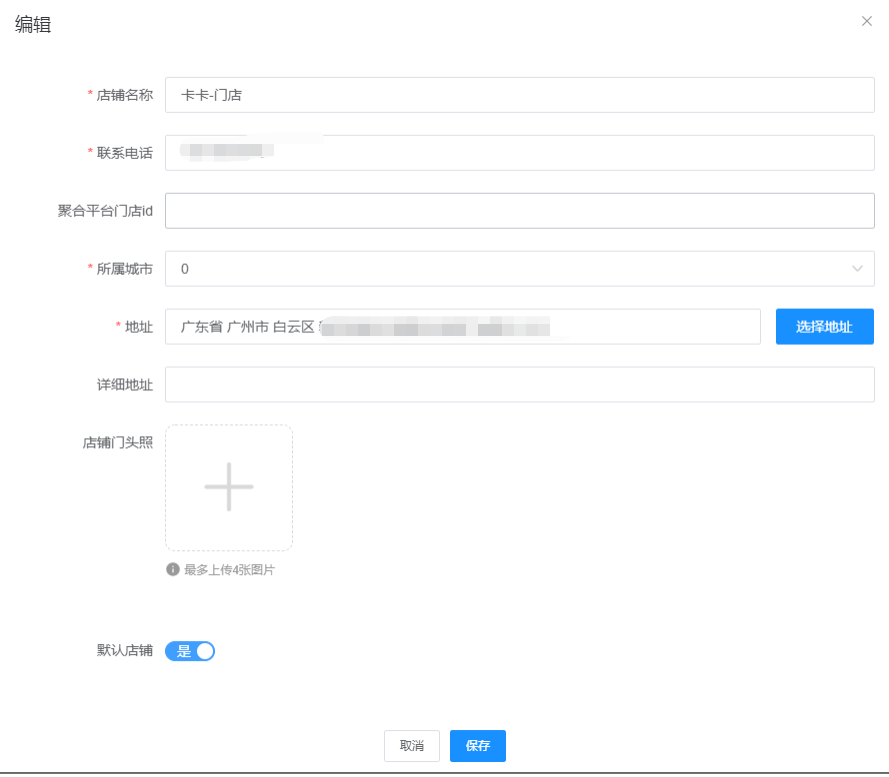This screenshot has width=889, height=777.
Task: Click the 最多上传4张图片 hint text
Action: pos(229,570)
